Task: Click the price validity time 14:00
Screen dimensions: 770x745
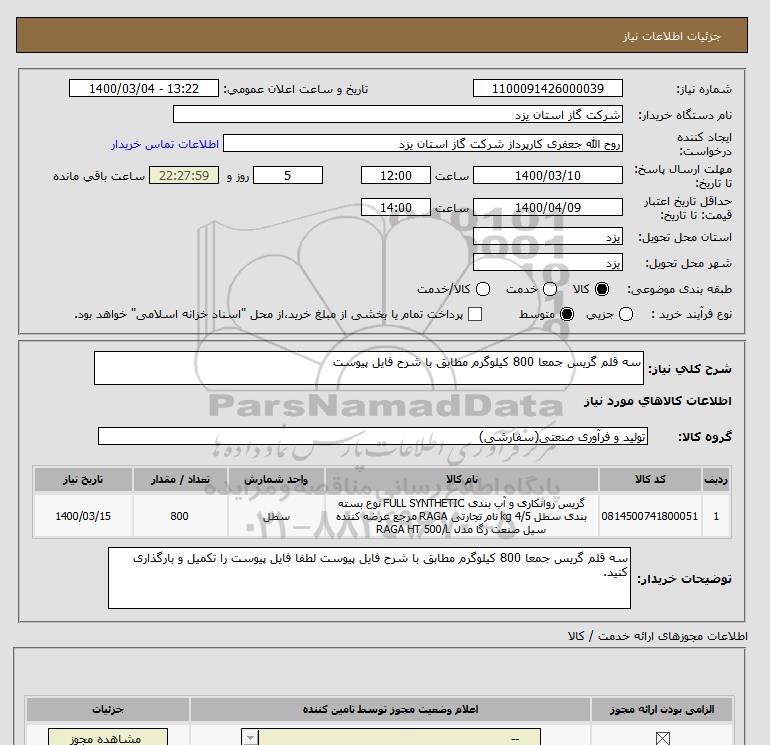Action: (x=396, y=207)
